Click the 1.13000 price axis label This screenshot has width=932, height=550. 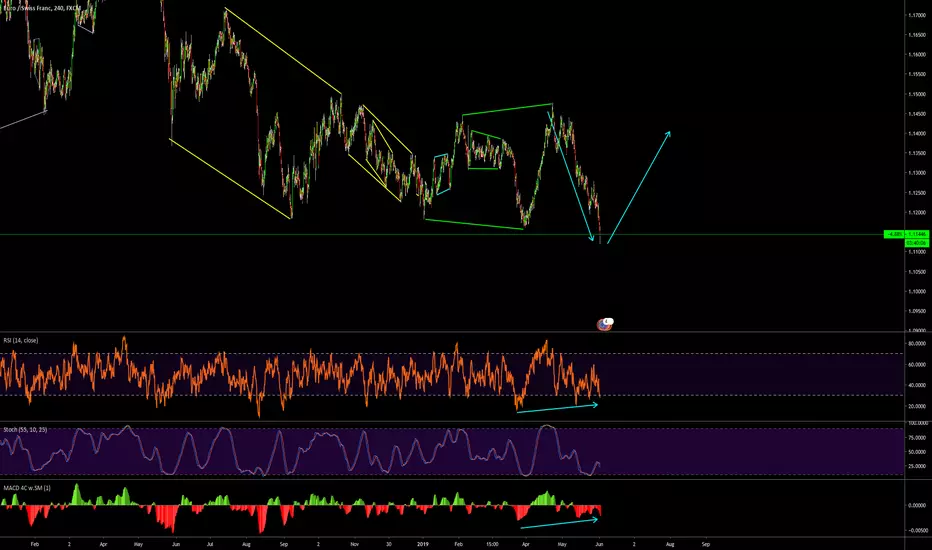click(x=917, y=173)
